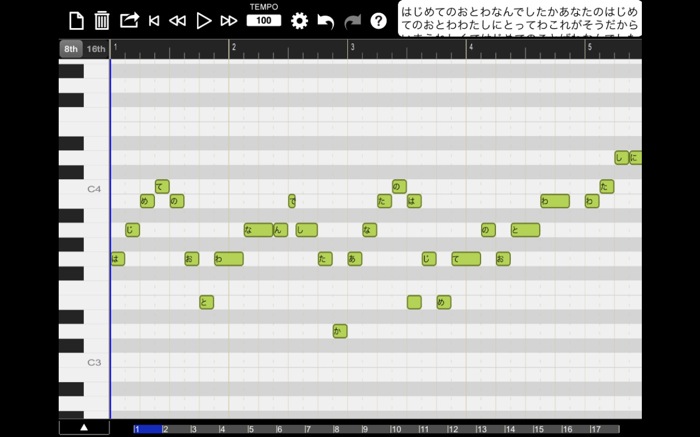Select the lowest か note

pyautogui.click(x=340, y=331)
